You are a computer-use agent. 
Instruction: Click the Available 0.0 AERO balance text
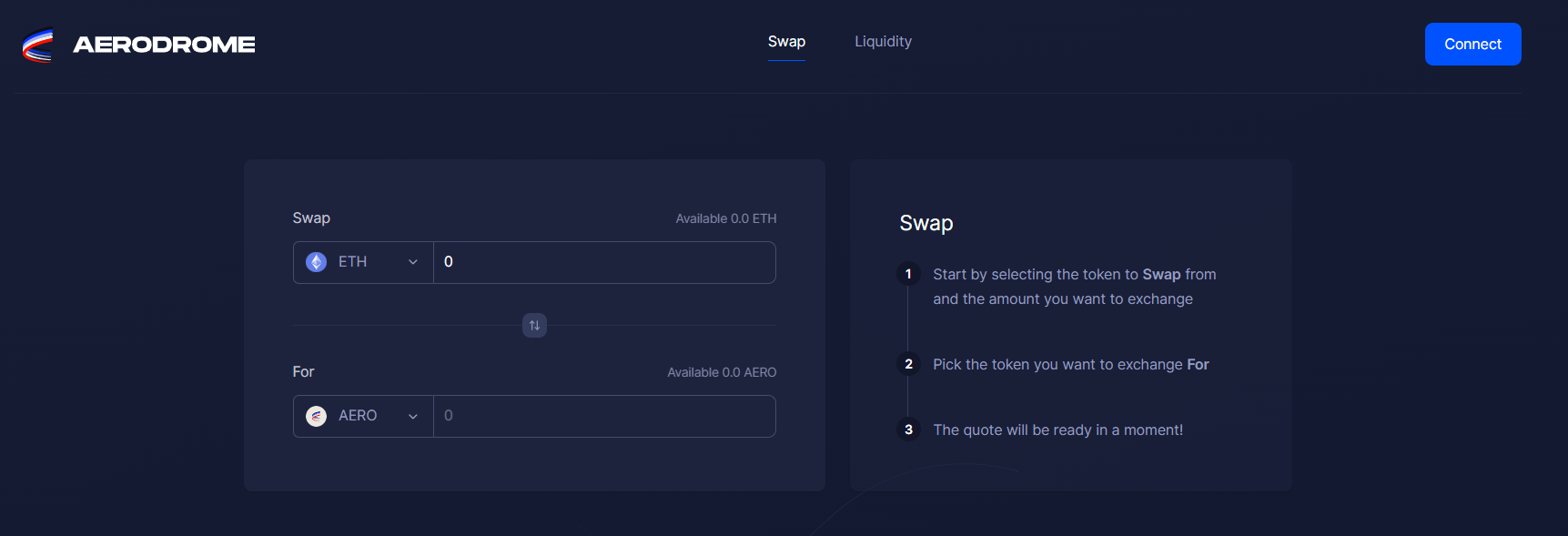click(x=722, y=371)
